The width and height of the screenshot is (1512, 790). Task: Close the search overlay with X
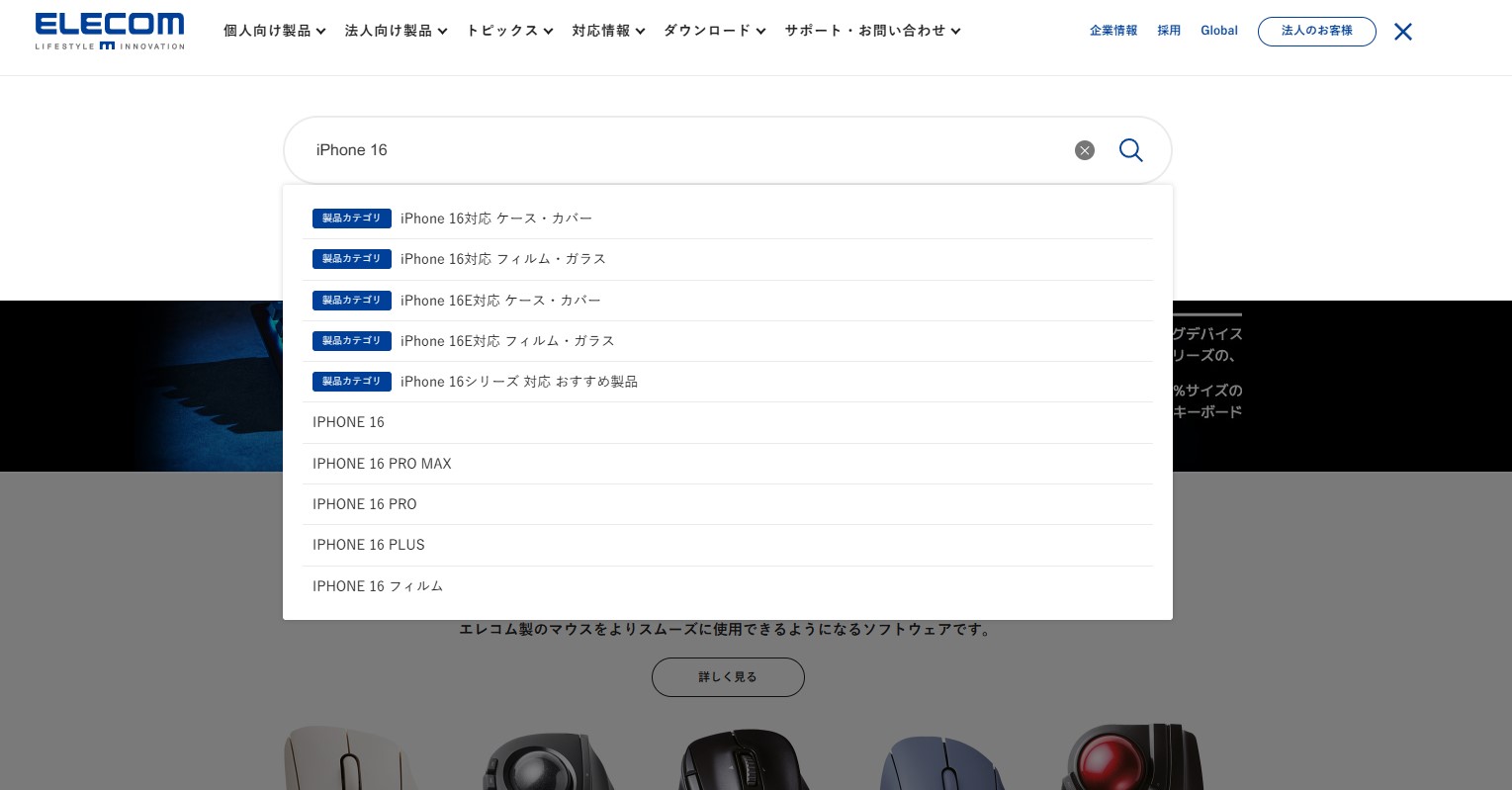[x=1402, y=32]
